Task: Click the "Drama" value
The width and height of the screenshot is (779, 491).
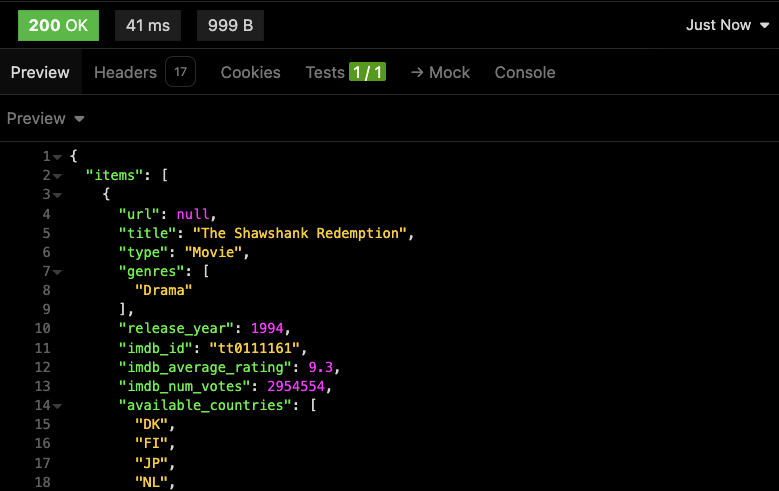Action: click(163, 290)
